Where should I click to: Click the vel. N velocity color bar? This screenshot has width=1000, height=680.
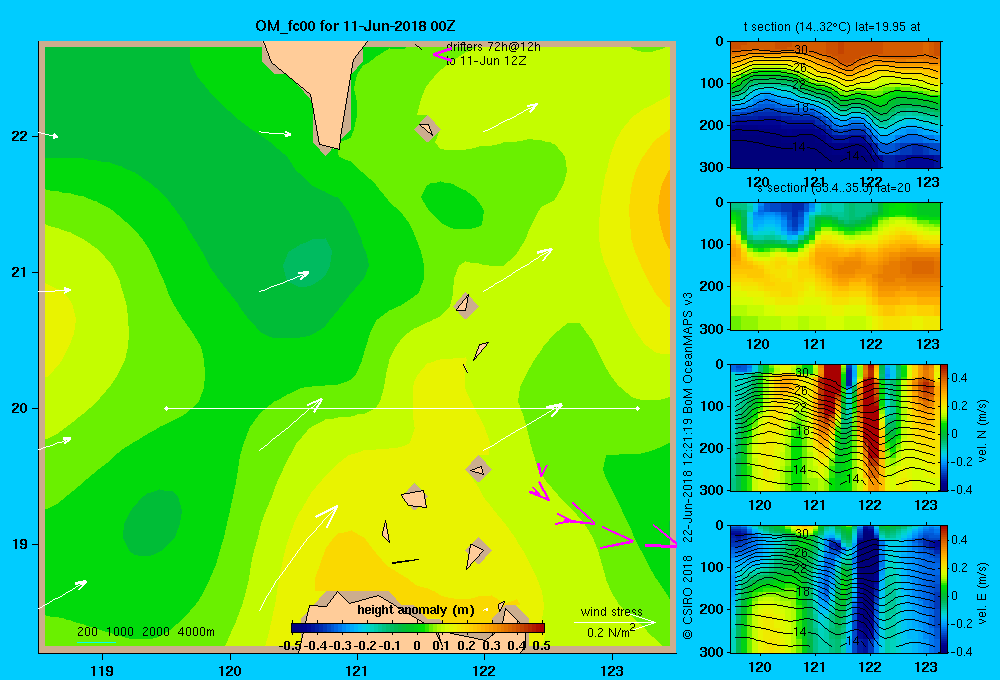pyautogui.click(x=945, y=427)
